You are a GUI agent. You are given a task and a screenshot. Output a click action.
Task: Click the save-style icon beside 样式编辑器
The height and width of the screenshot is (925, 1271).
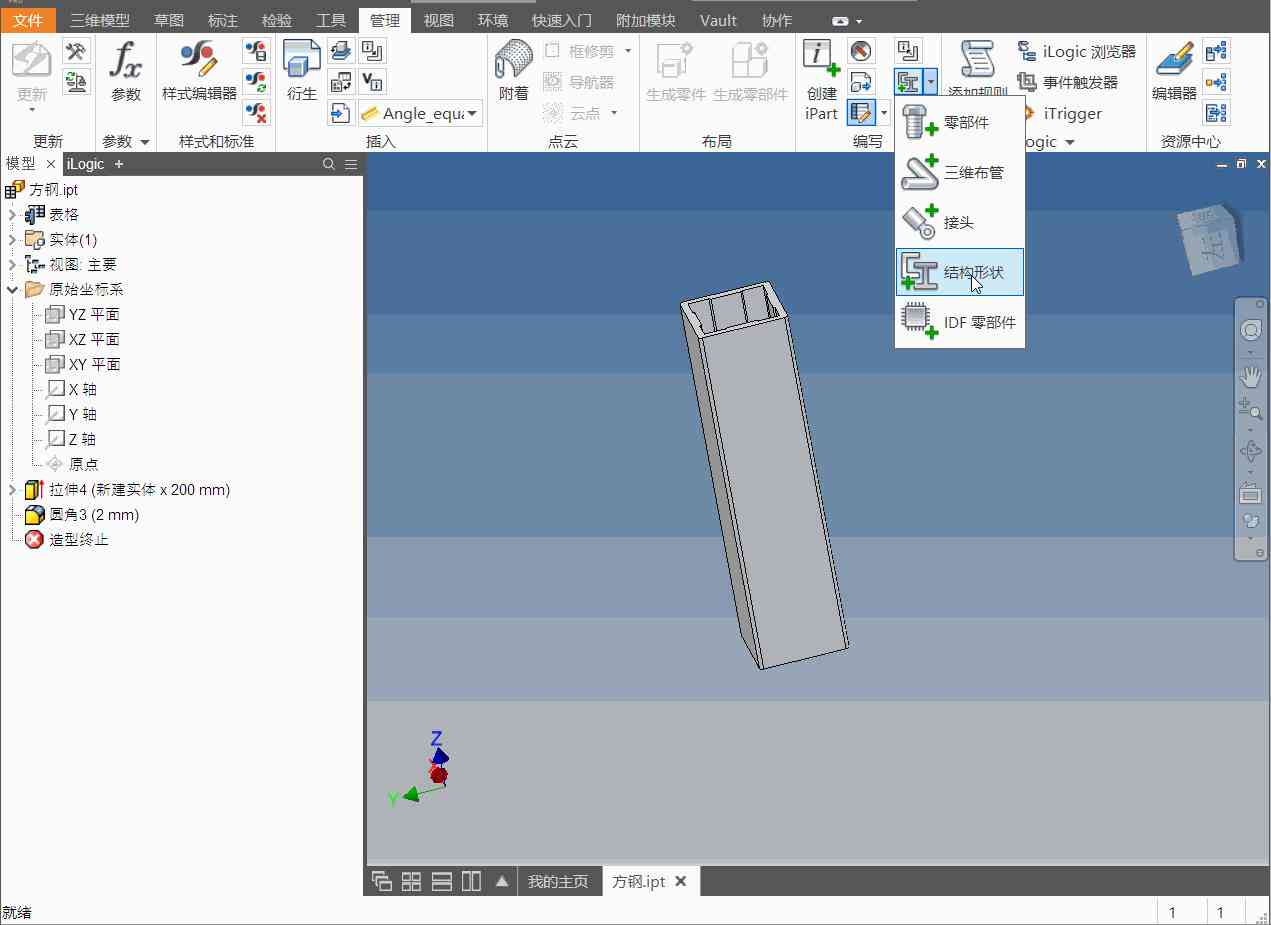coord(257,51)
